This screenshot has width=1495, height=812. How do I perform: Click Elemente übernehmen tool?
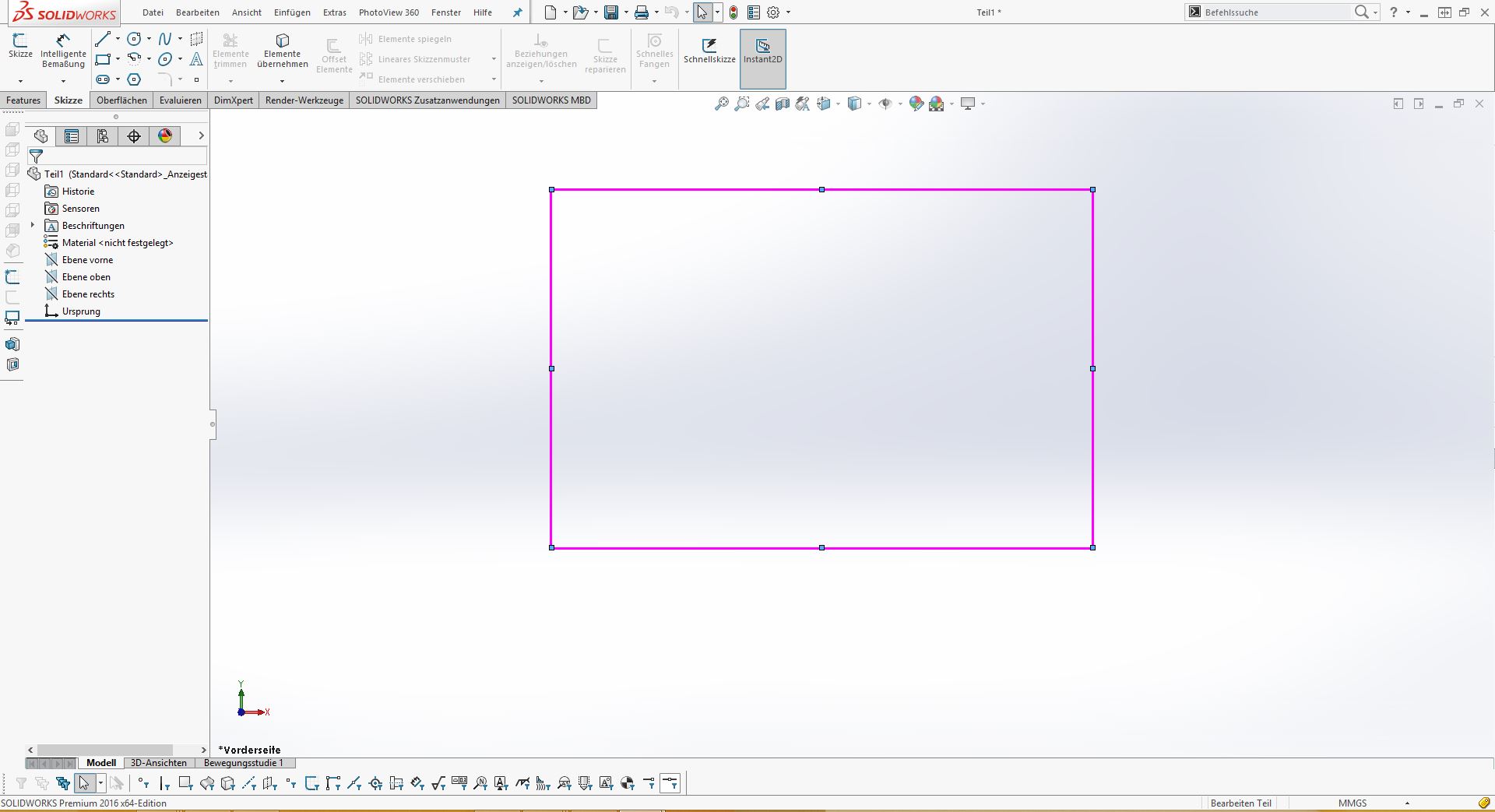283,51
